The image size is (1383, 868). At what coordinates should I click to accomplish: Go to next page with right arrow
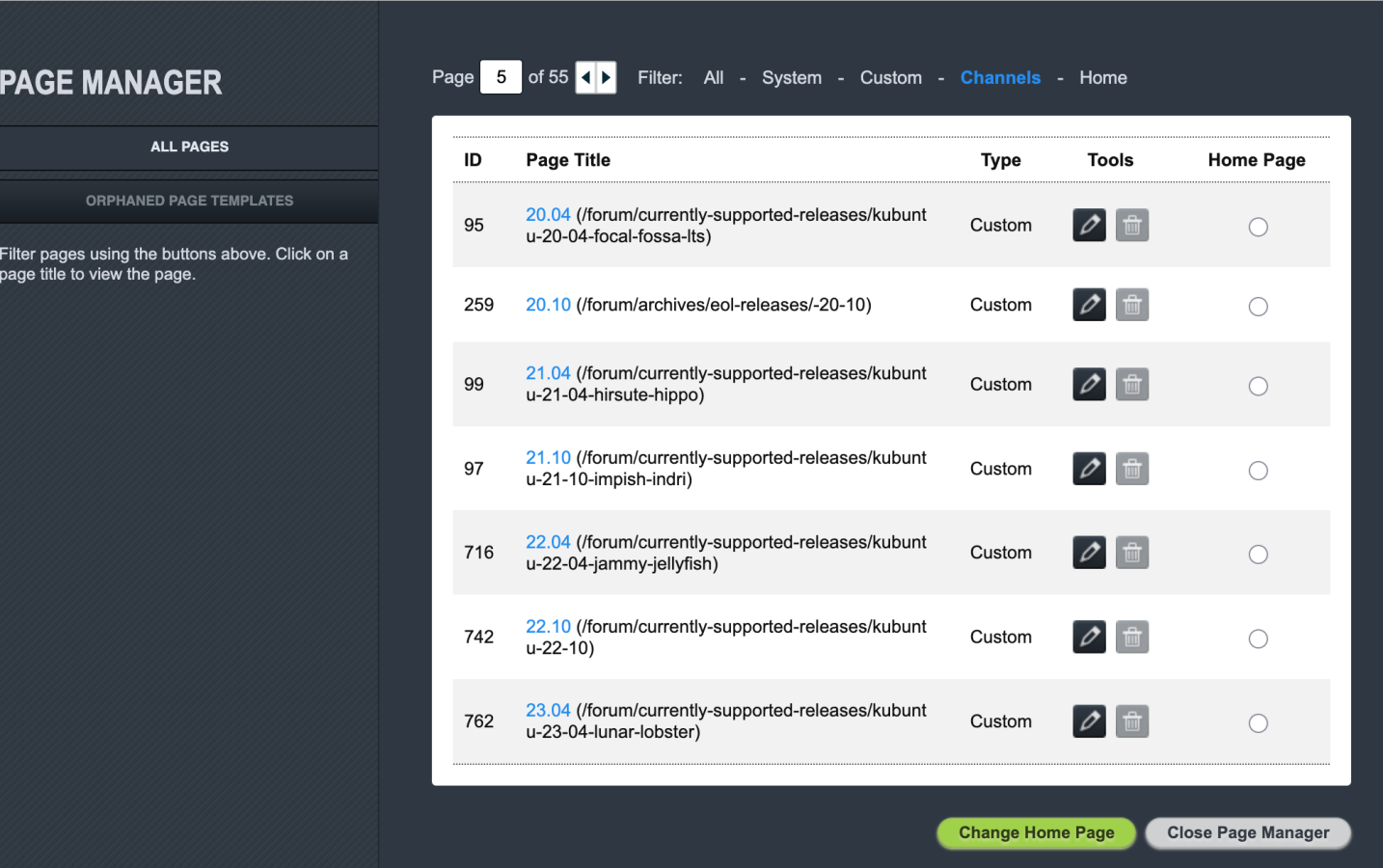(607, 77)
